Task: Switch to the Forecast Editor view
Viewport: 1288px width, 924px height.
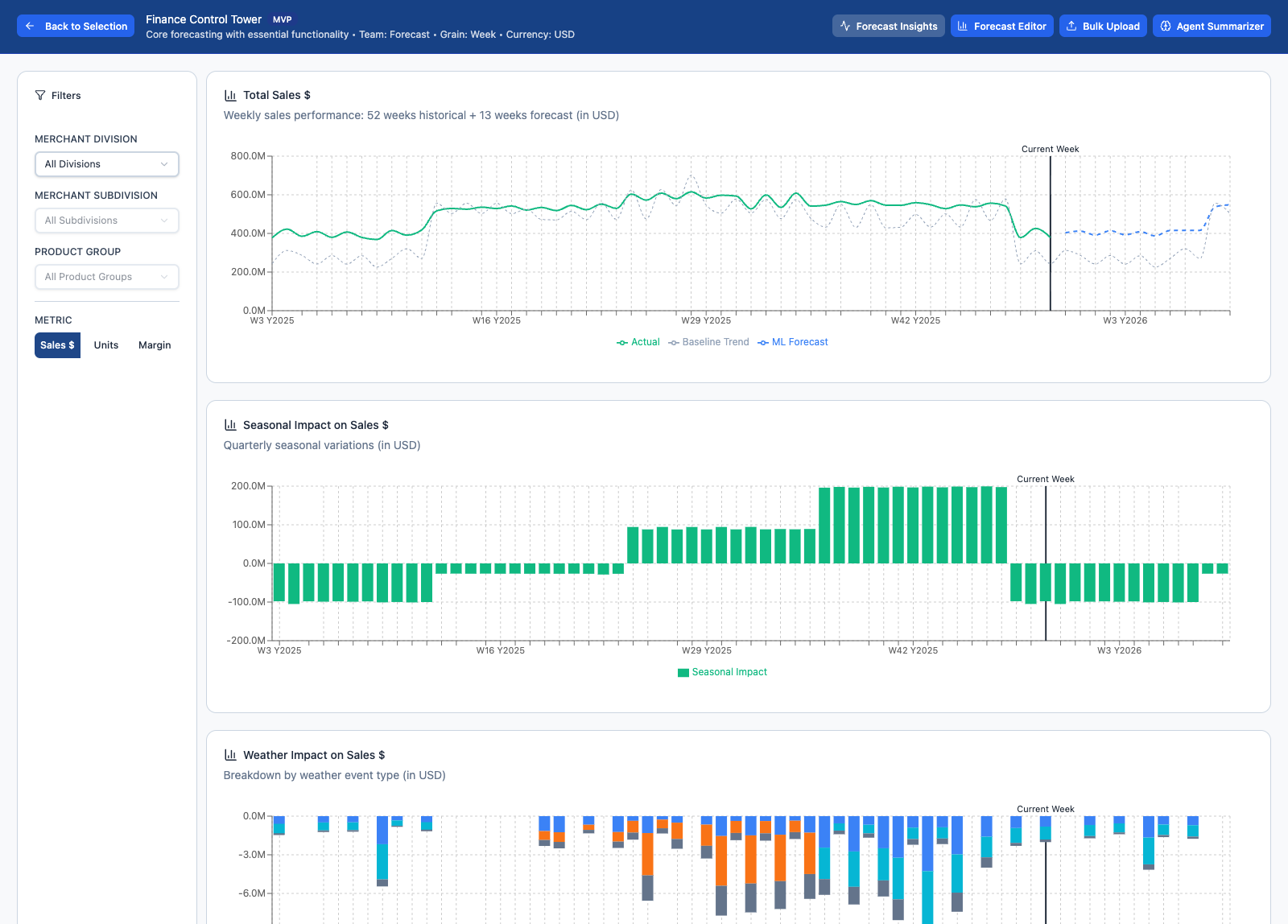Action: pos(1001,26)
